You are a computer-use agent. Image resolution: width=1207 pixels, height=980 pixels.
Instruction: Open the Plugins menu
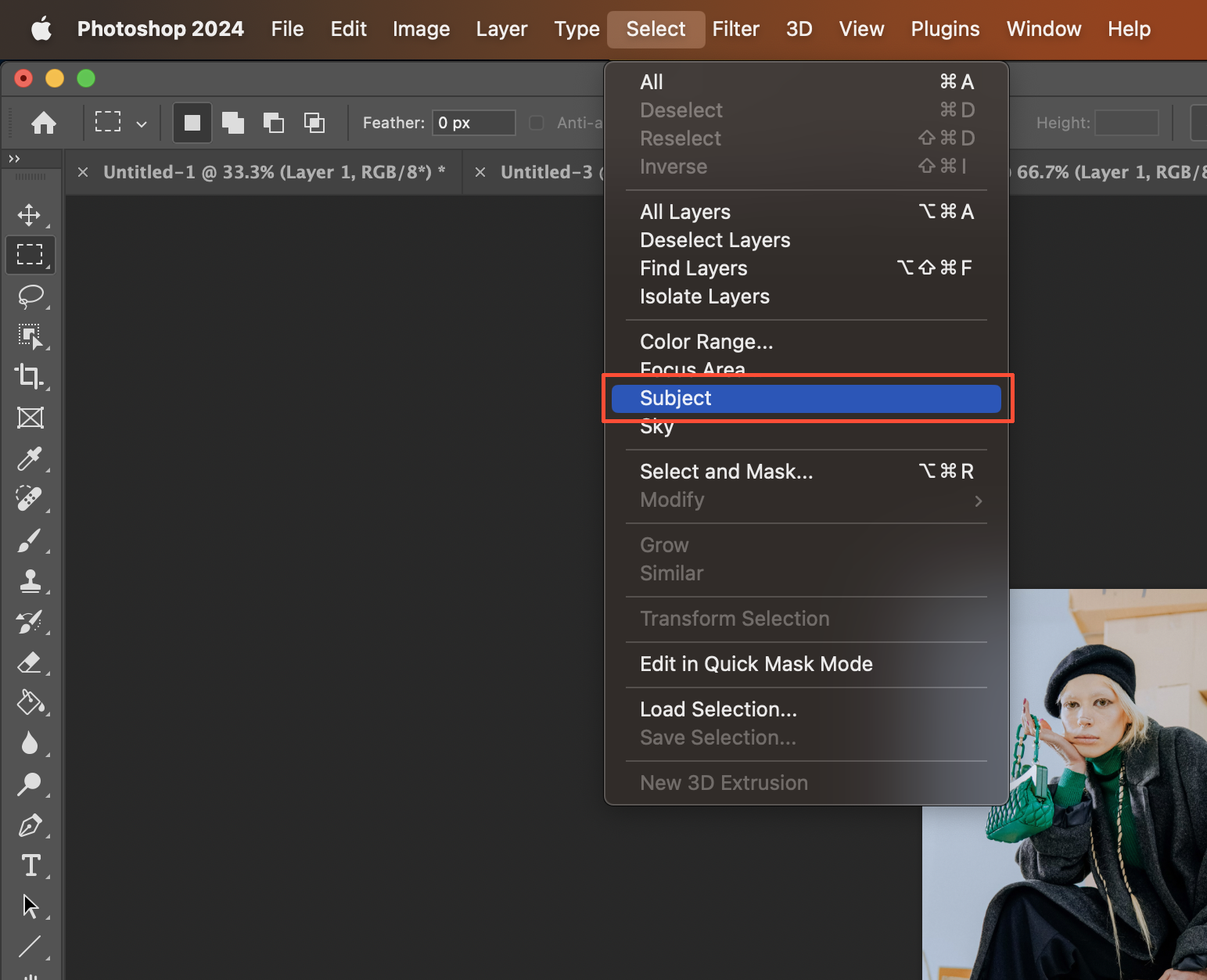click(945, 29)
